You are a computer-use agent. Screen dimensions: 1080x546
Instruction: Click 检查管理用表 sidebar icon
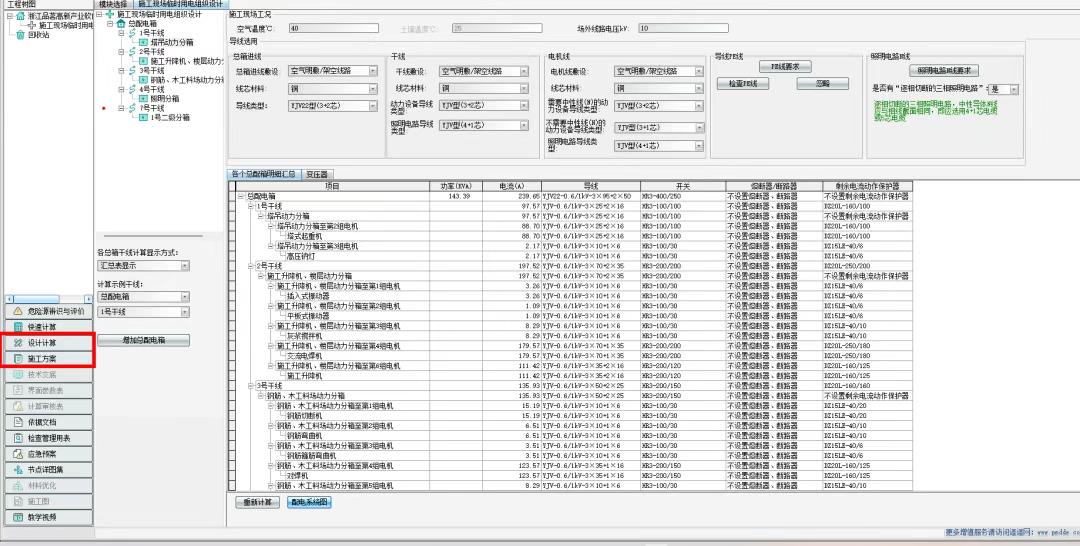click(x=17, y=438)
